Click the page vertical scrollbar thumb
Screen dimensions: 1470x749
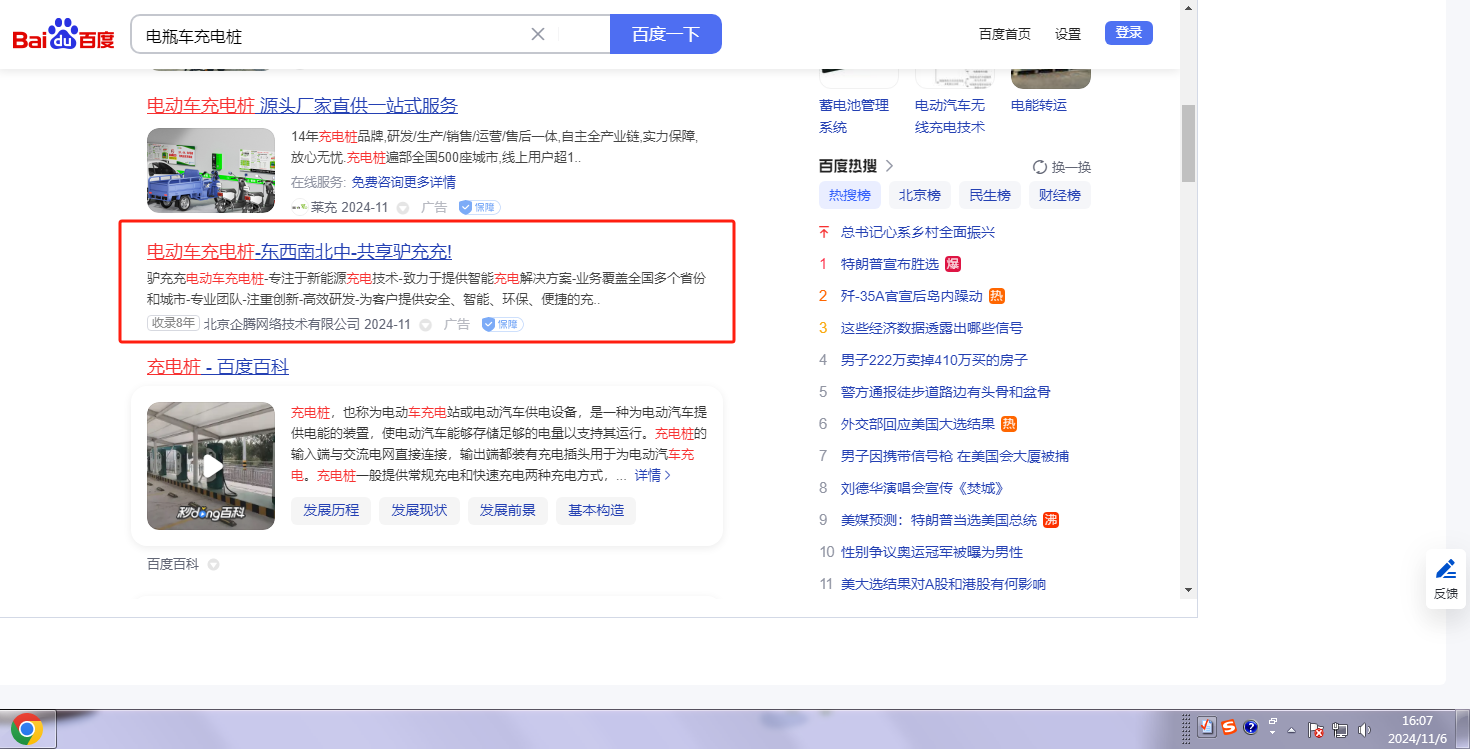[1188, 142]
